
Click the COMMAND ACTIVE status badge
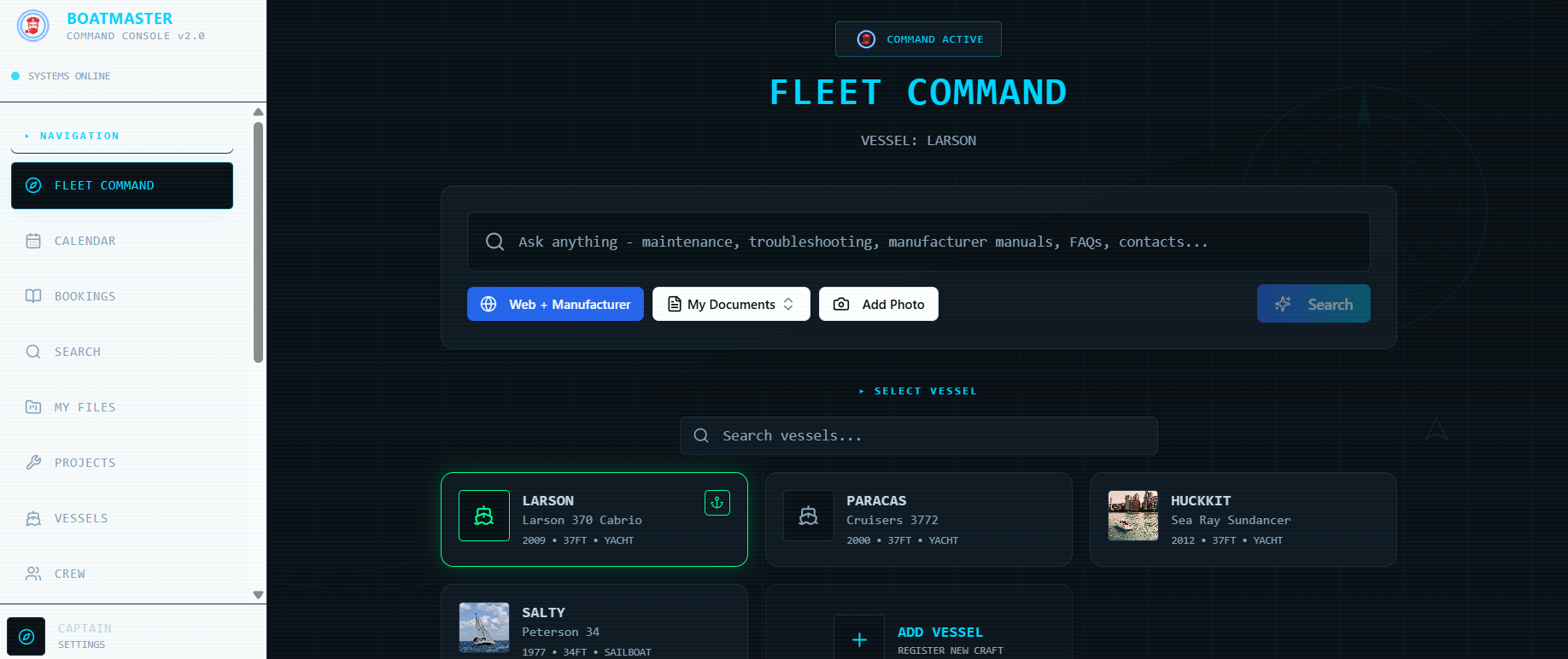point(918,38)
